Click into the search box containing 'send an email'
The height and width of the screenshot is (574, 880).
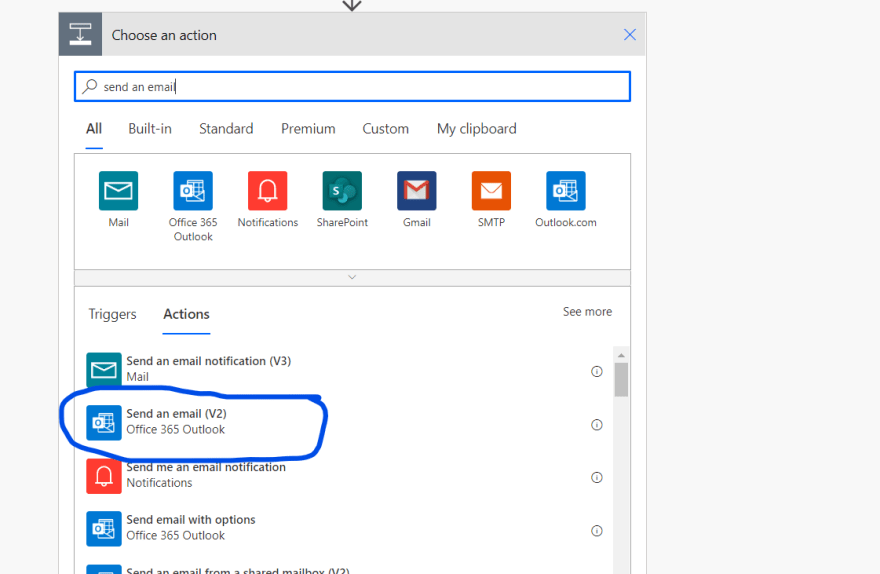click(x=352, y=86)
